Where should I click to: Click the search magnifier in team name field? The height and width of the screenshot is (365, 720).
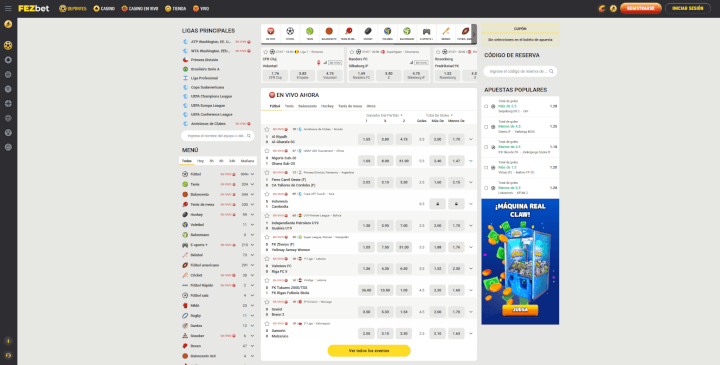(x=249, y=136)
